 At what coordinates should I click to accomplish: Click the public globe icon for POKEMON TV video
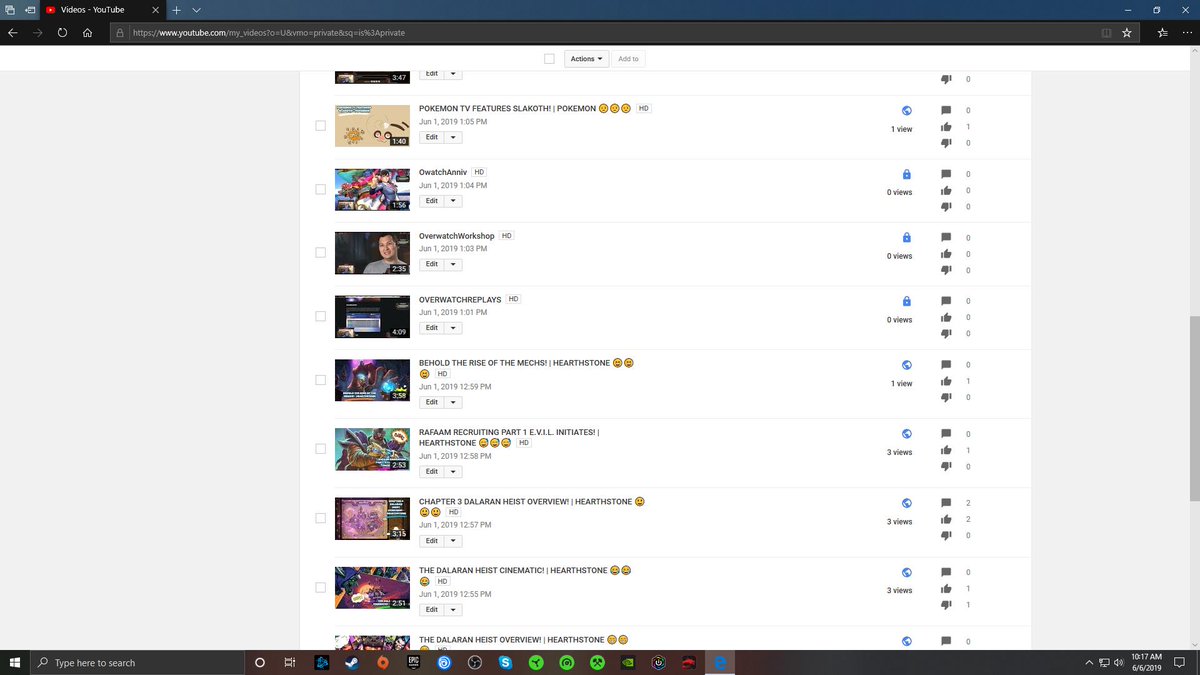tap(906, 111)
